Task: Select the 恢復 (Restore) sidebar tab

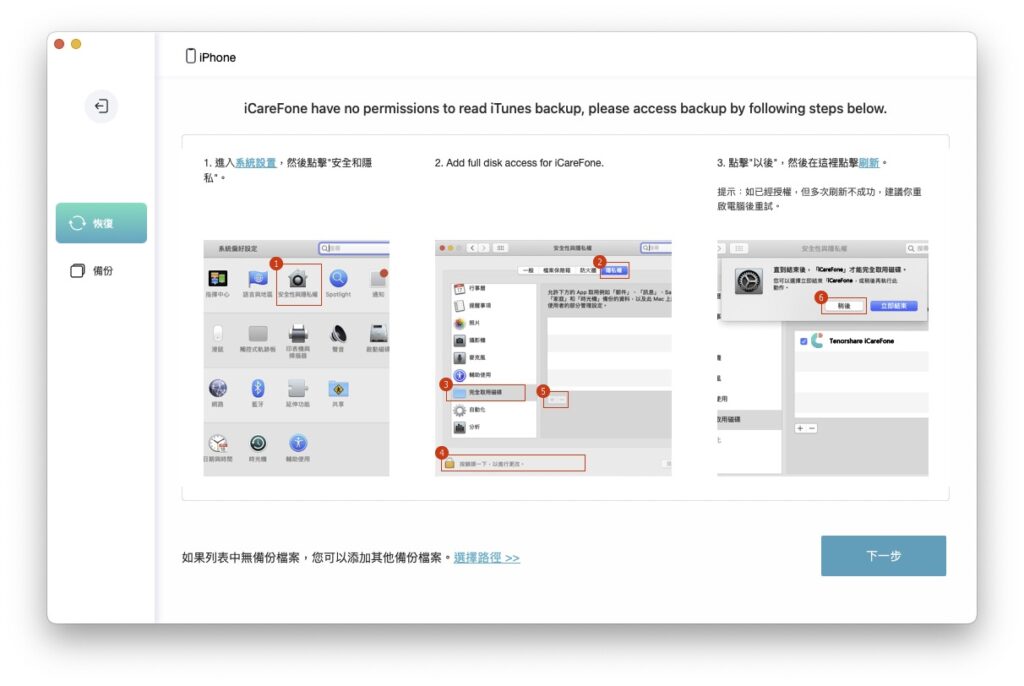Action: tap(101, 223)
